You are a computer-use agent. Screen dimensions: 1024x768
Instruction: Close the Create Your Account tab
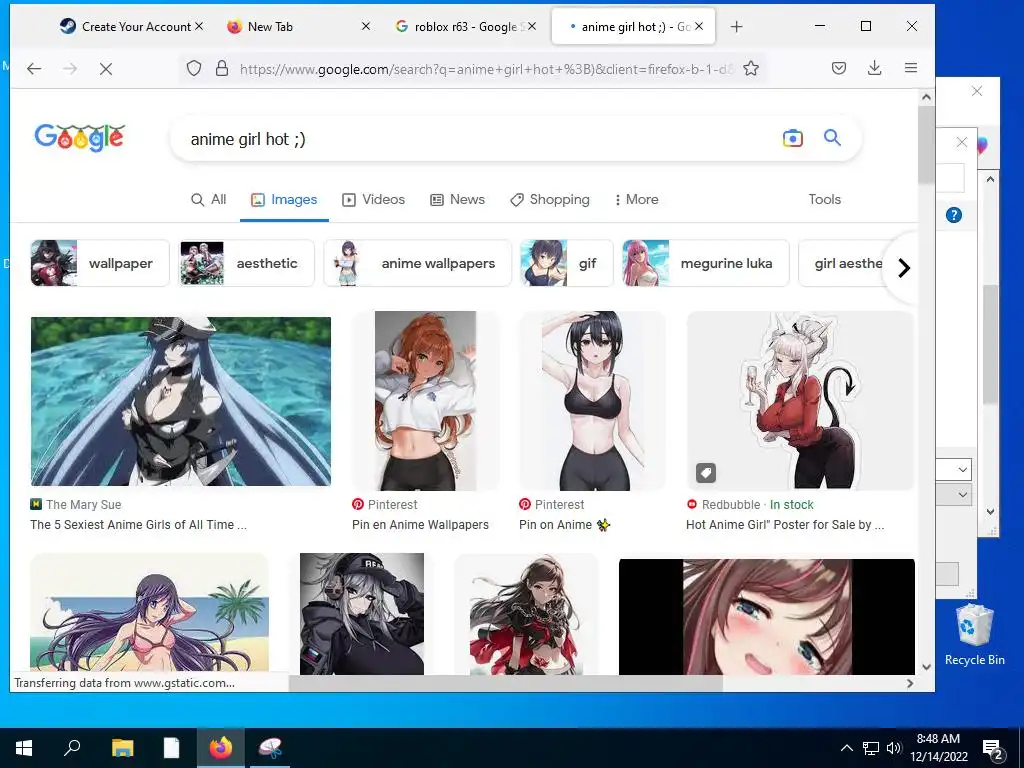199,26
